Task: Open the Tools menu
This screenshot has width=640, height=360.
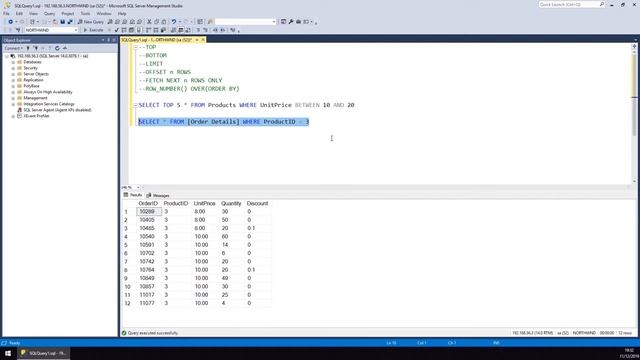Action: pos(85,13)
